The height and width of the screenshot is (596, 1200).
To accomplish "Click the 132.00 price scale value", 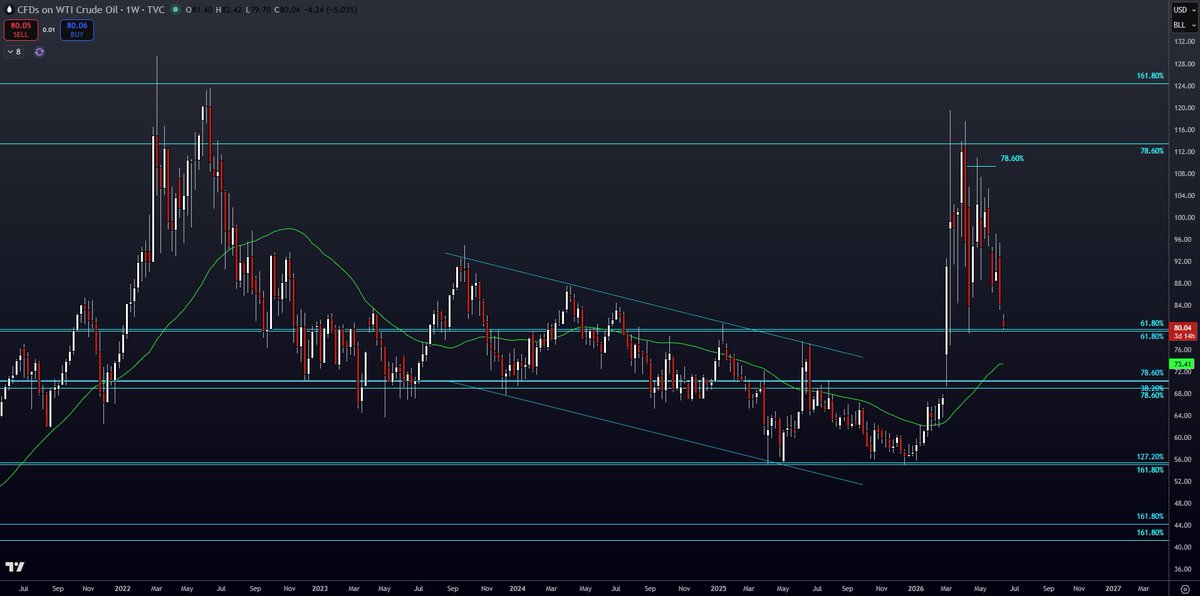I will click(x=1184, y=42).
